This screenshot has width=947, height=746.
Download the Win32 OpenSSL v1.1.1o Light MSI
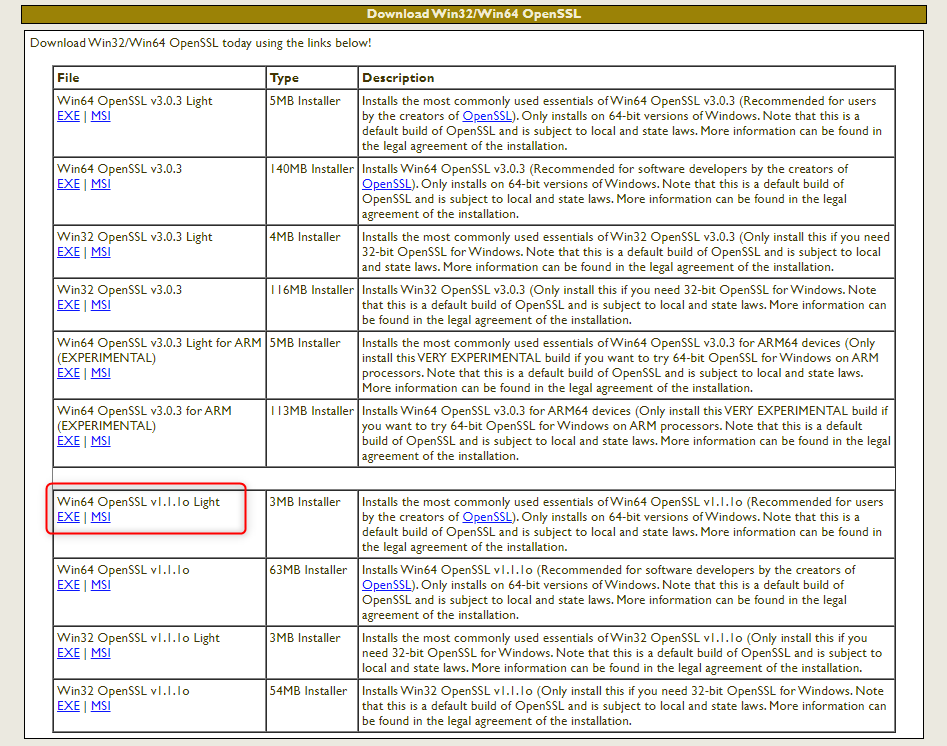101,653
